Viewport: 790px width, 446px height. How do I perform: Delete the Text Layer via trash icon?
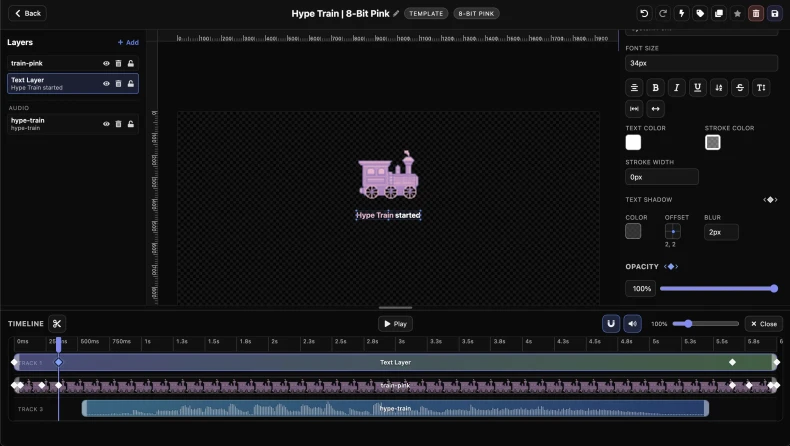tap(118, 84)
